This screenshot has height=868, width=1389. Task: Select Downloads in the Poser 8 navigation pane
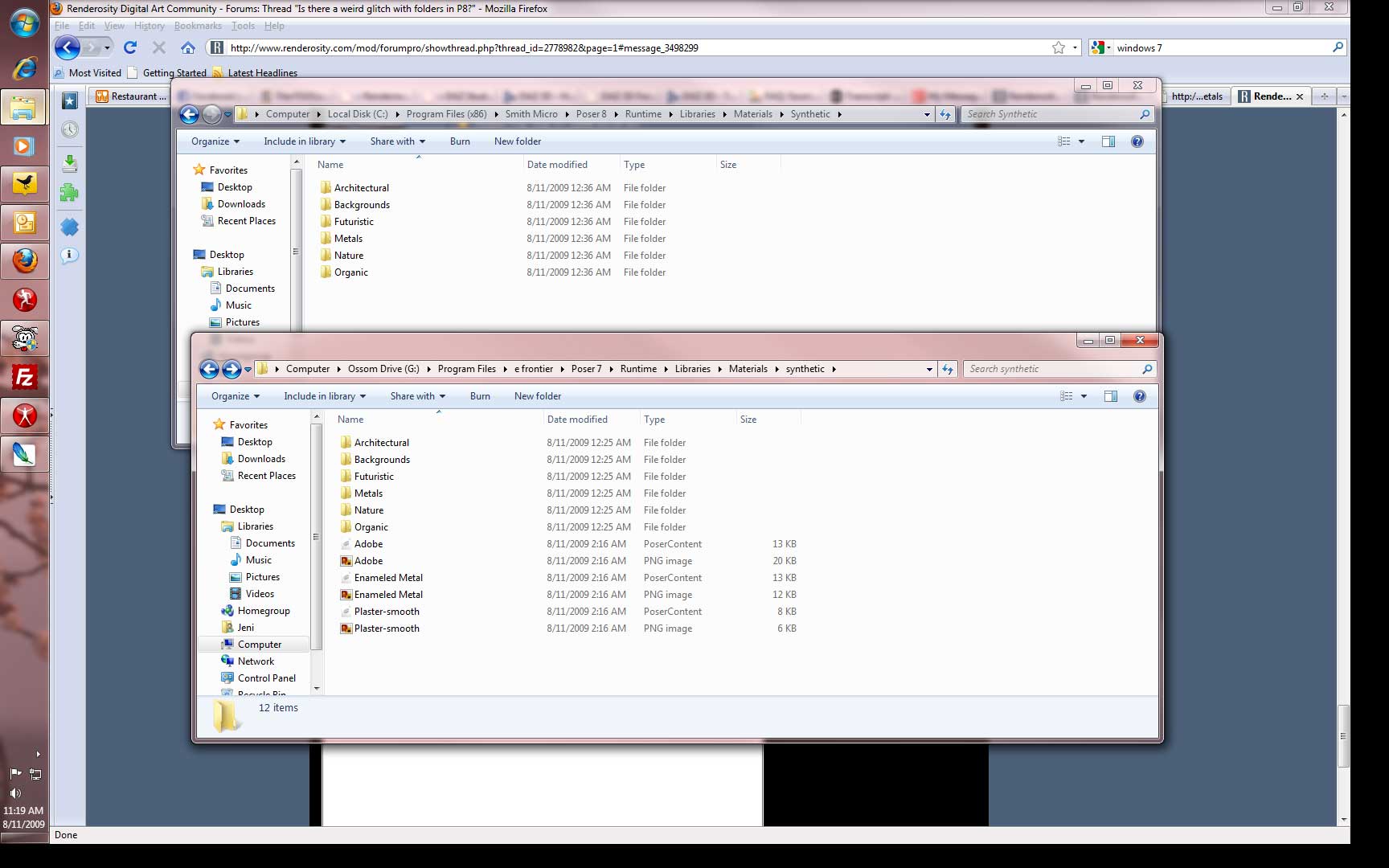pos(241,204)
